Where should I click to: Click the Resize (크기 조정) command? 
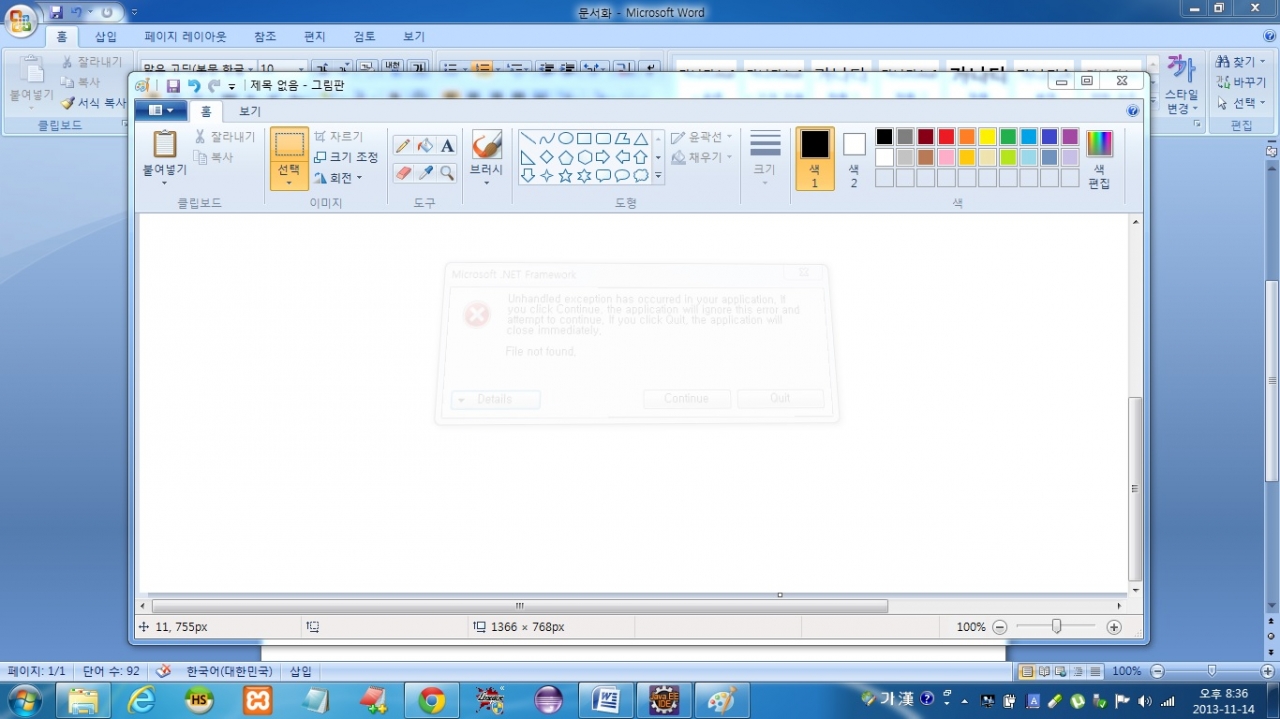coord(346,157)
